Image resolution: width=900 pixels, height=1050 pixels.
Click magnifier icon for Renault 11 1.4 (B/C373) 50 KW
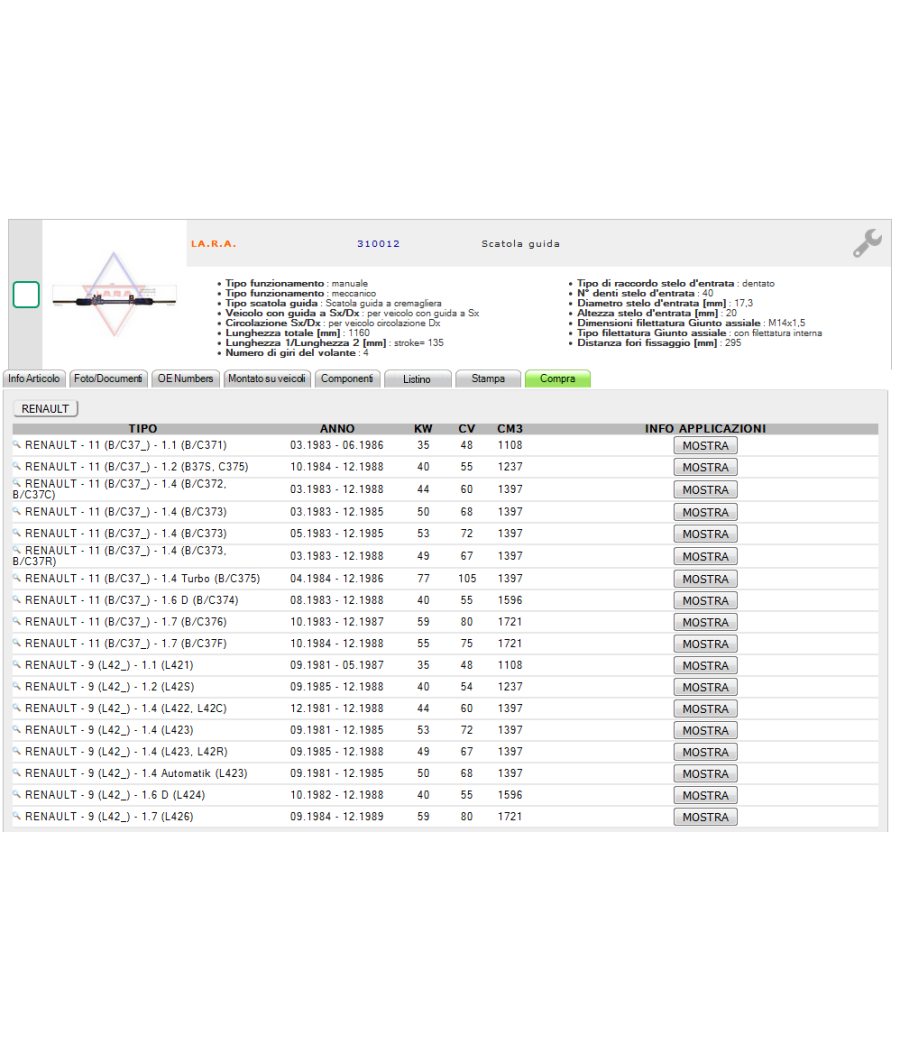(17, 512)
